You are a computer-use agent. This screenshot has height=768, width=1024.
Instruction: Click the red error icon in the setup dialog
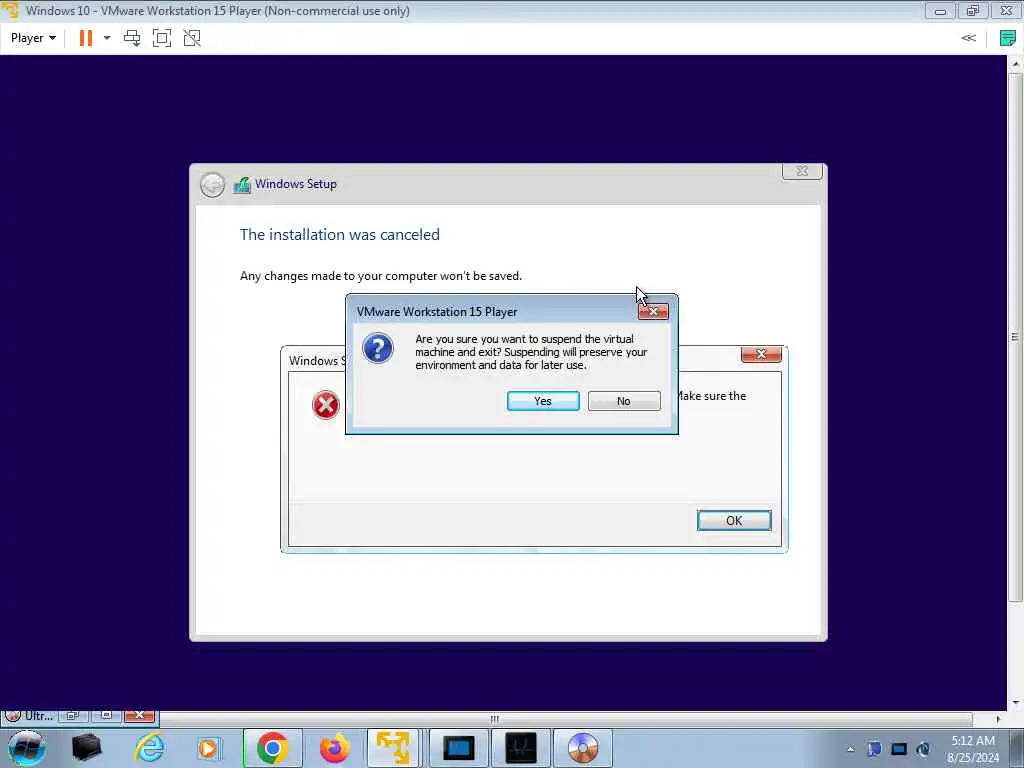coord(325,405)
